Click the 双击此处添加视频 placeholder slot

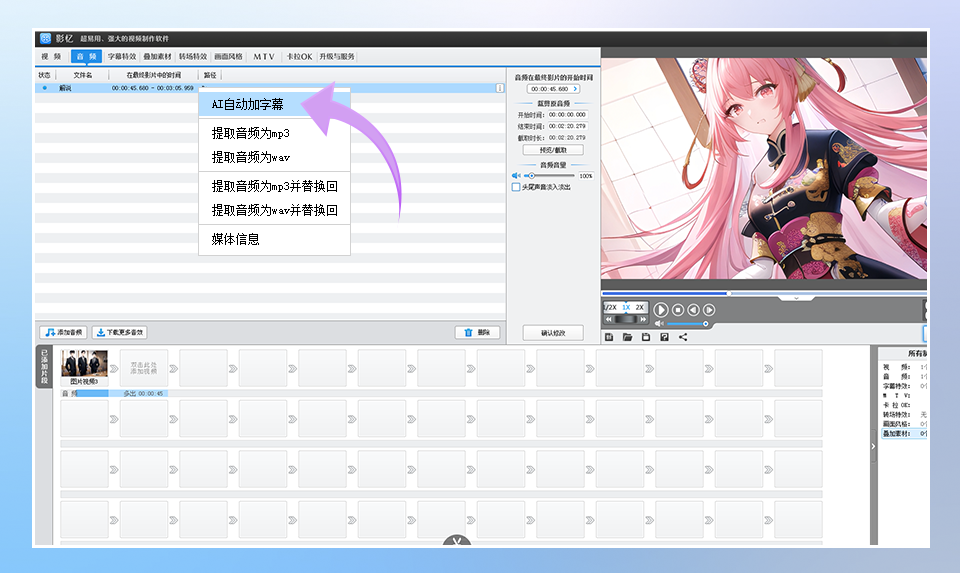point(144,368)
